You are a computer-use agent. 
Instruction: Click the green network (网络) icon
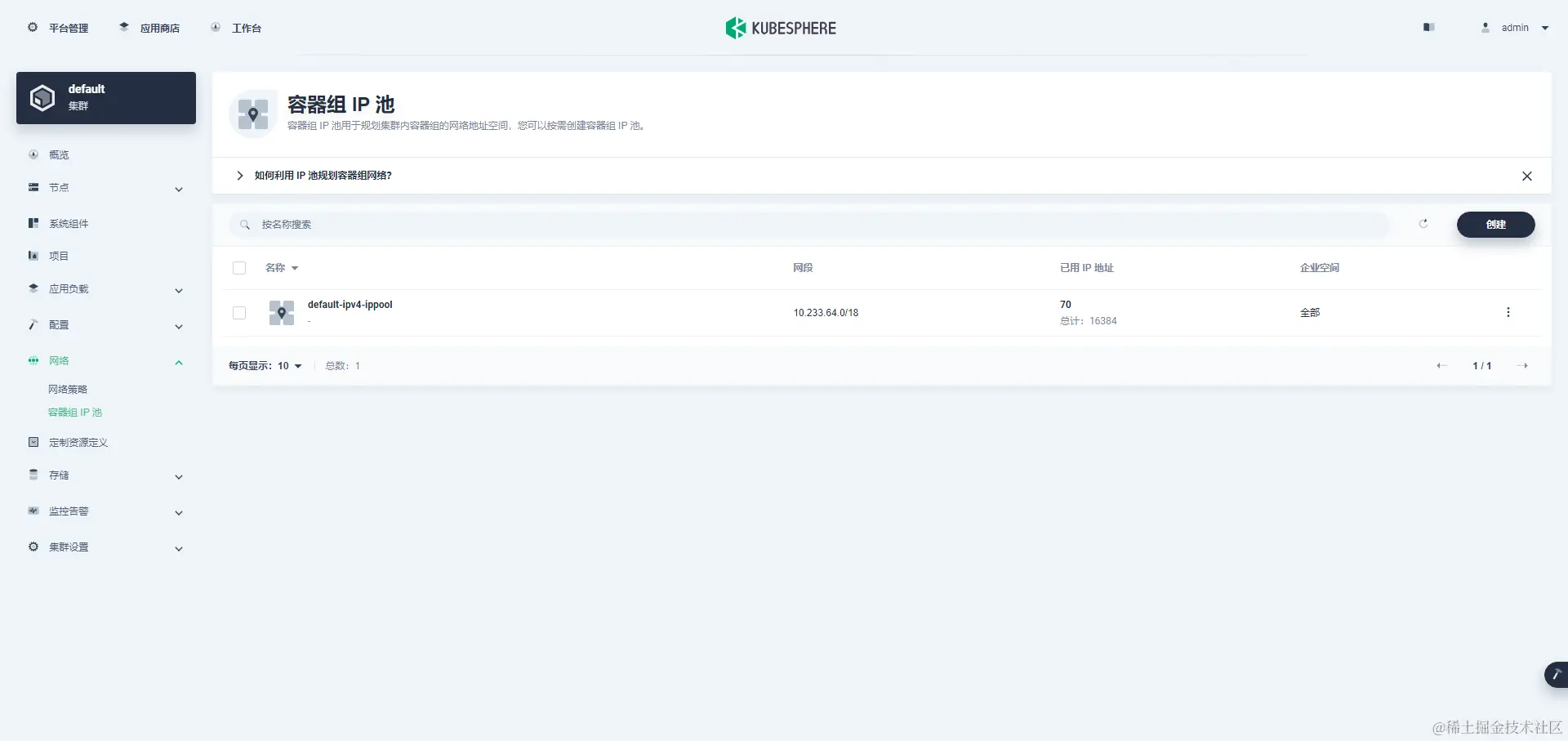33,360
